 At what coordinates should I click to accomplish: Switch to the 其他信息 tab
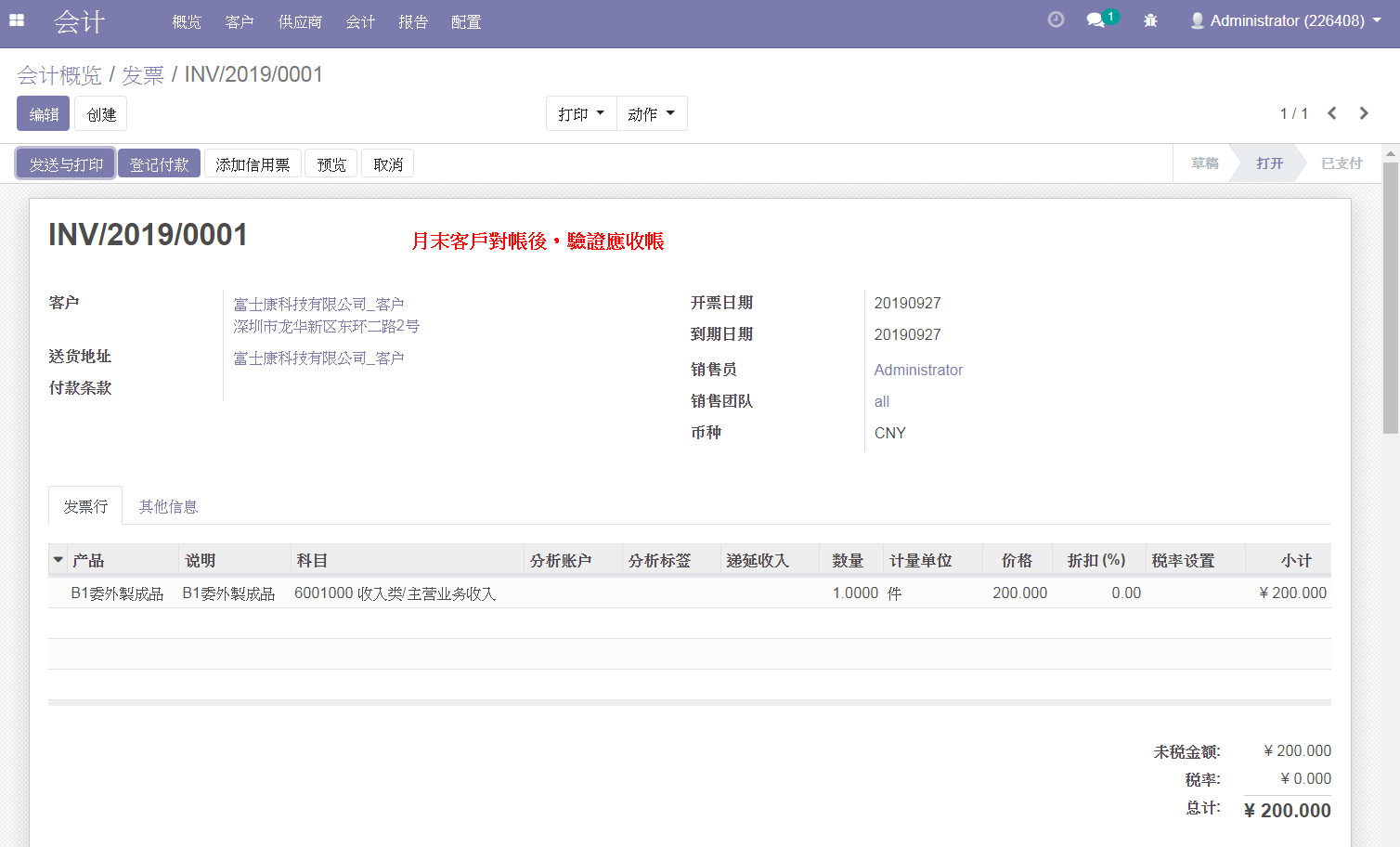[168, 506]
